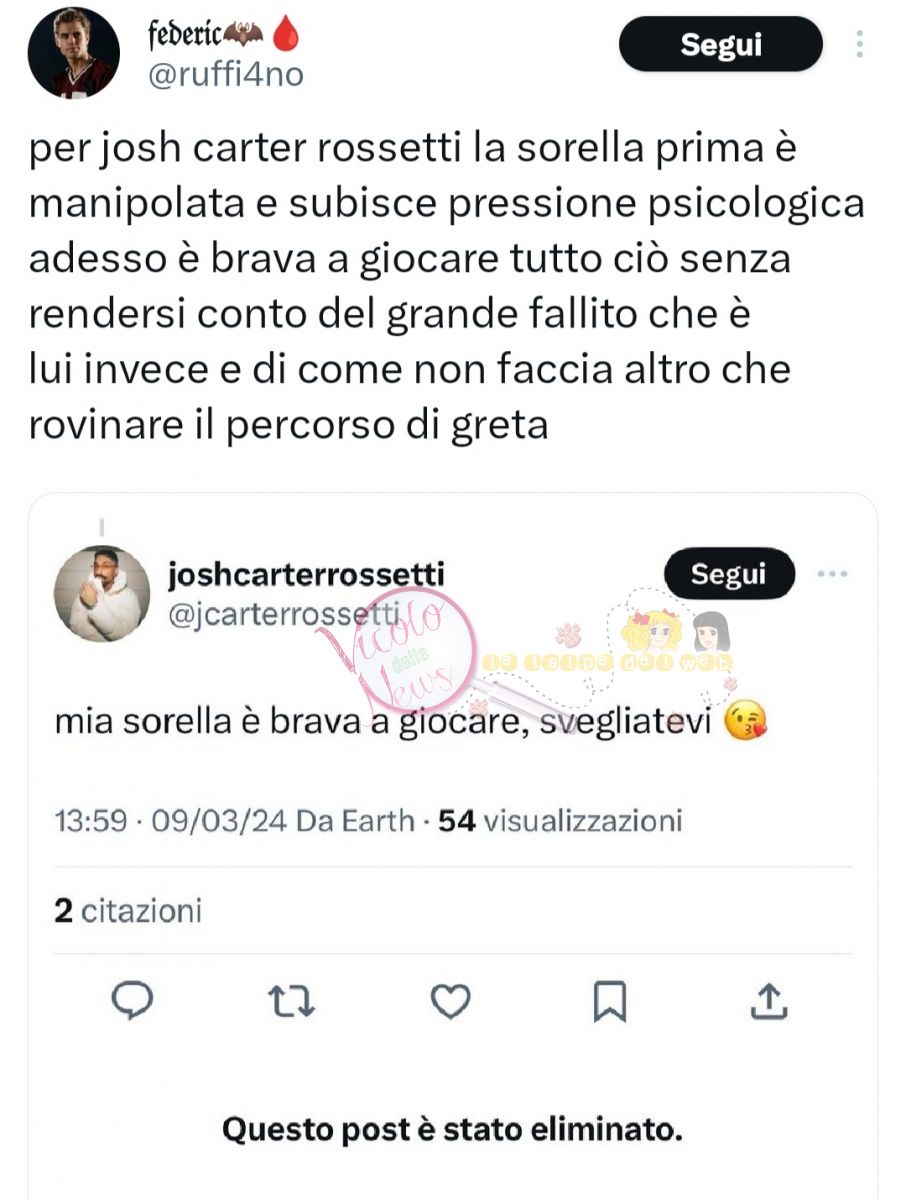Click the 13:59 · 09/03/24 timestamp
The image size is (906, 1200).
pos(172,821)
